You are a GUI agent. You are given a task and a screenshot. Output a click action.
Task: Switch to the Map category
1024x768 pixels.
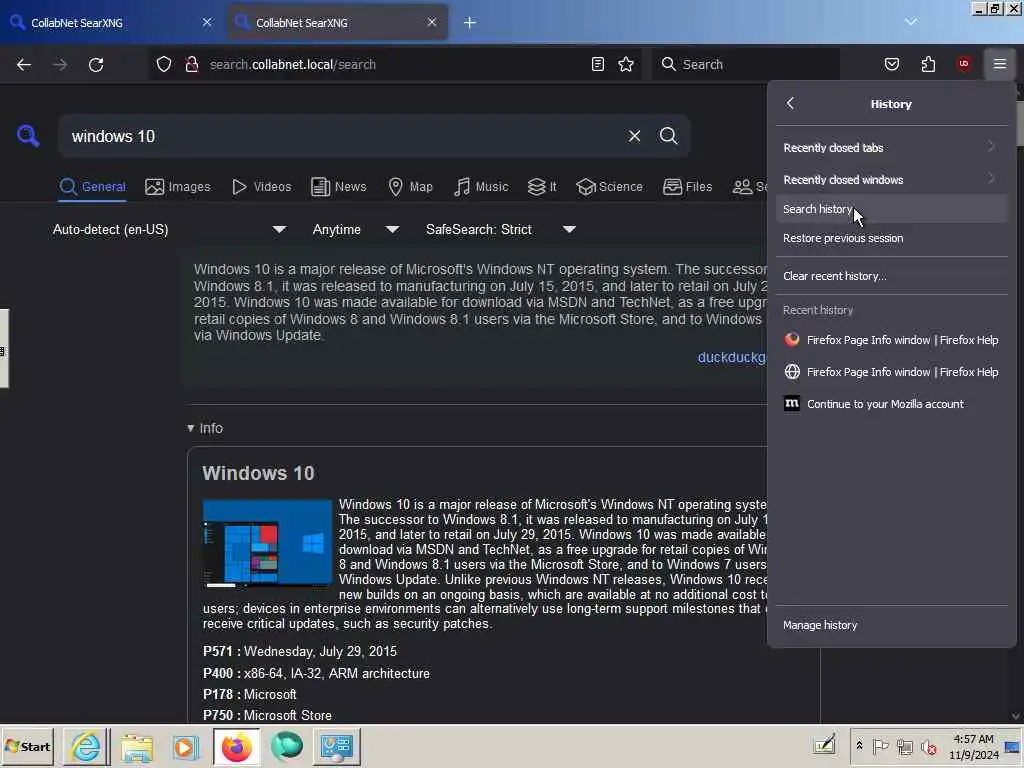coord(410,187)
